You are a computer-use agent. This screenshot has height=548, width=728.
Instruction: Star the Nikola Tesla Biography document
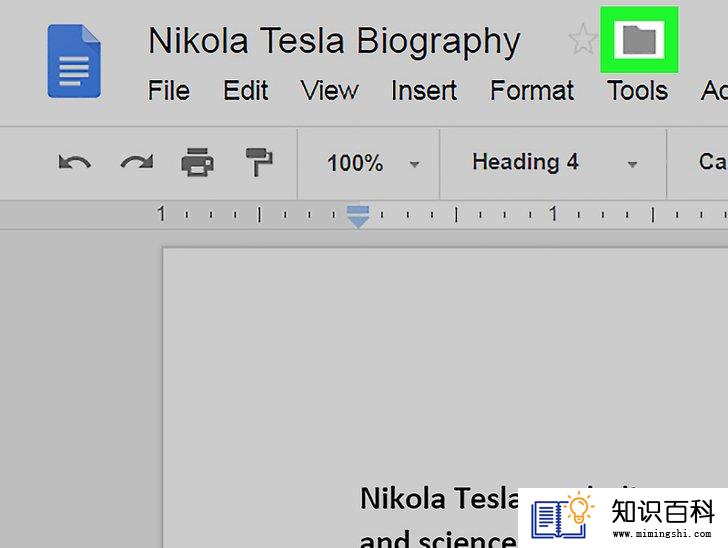click(x=582, y=39)
